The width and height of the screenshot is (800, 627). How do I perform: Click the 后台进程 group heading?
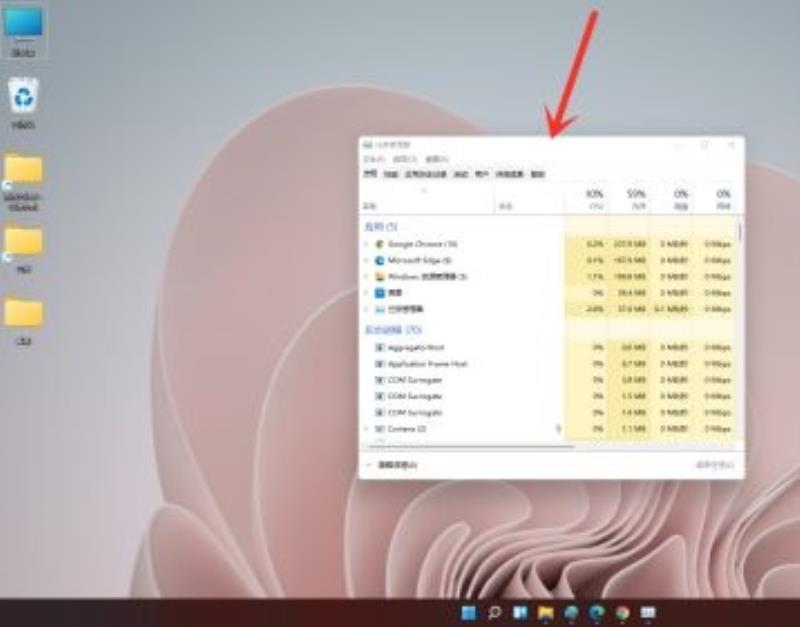click(x=393, y=330)
